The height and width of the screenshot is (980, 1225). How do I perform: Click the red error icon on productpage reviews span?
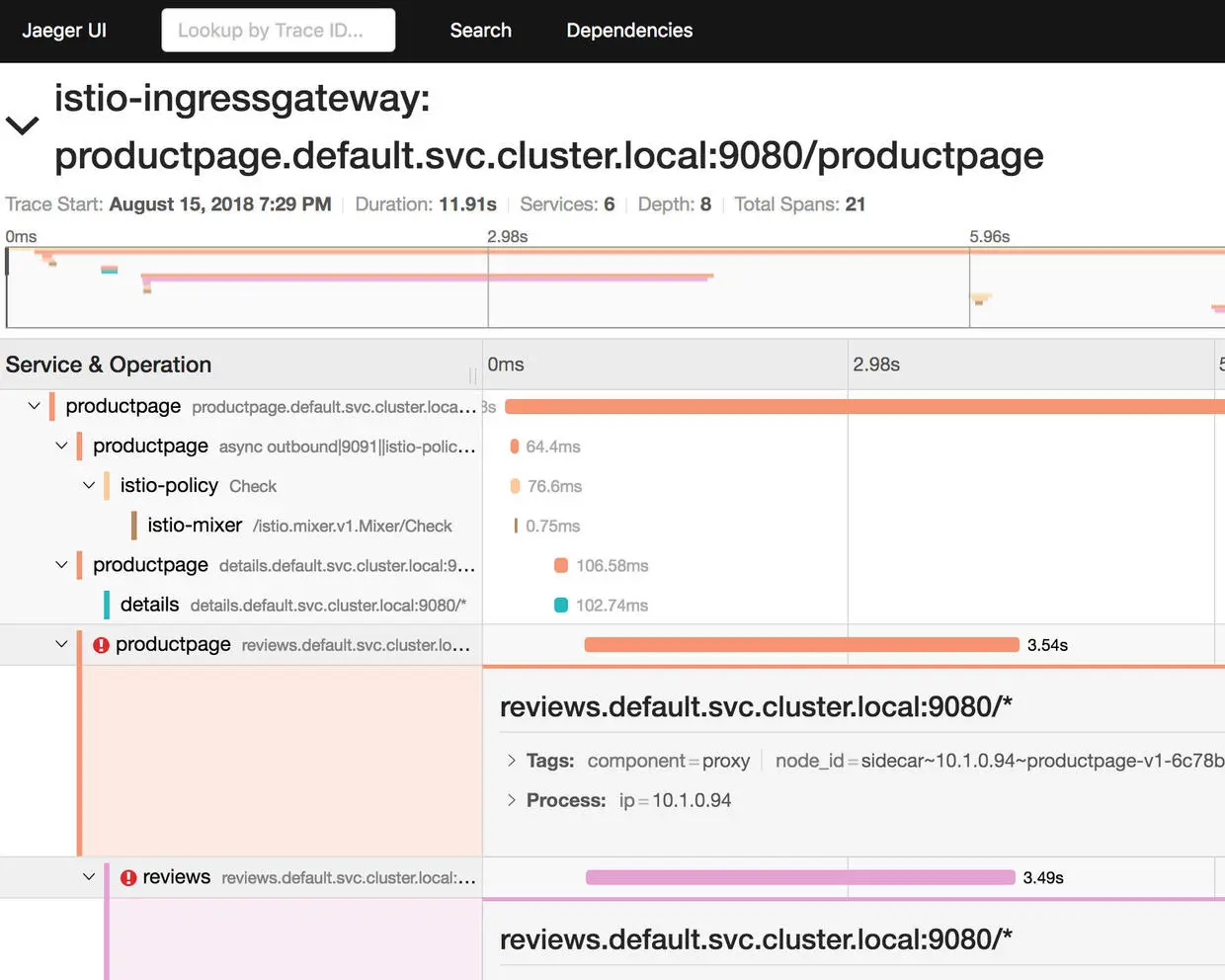pos(101,645)
